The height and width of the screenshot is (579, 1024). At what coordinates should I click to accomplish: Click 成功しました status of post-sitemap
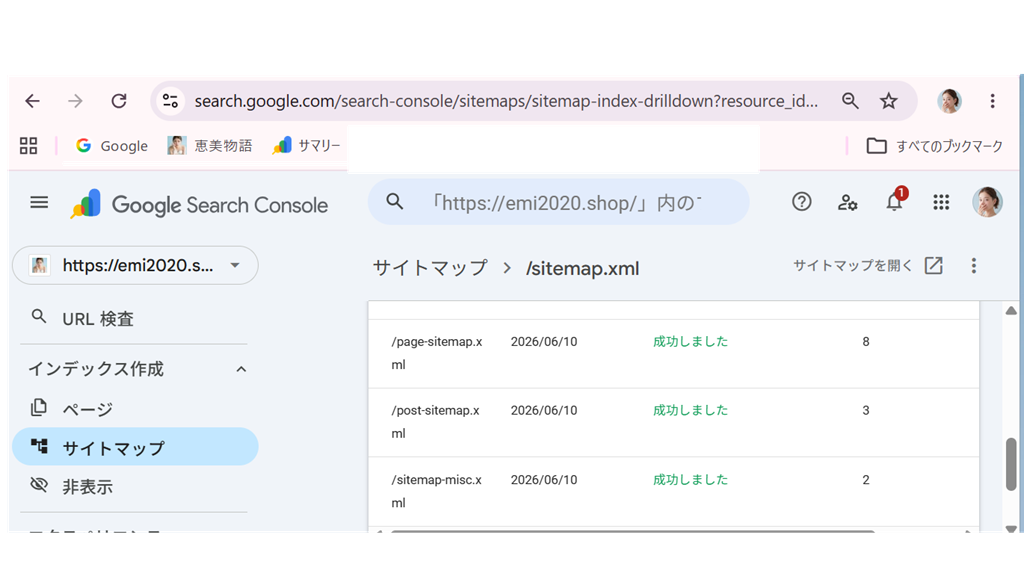tap(690, 410)
